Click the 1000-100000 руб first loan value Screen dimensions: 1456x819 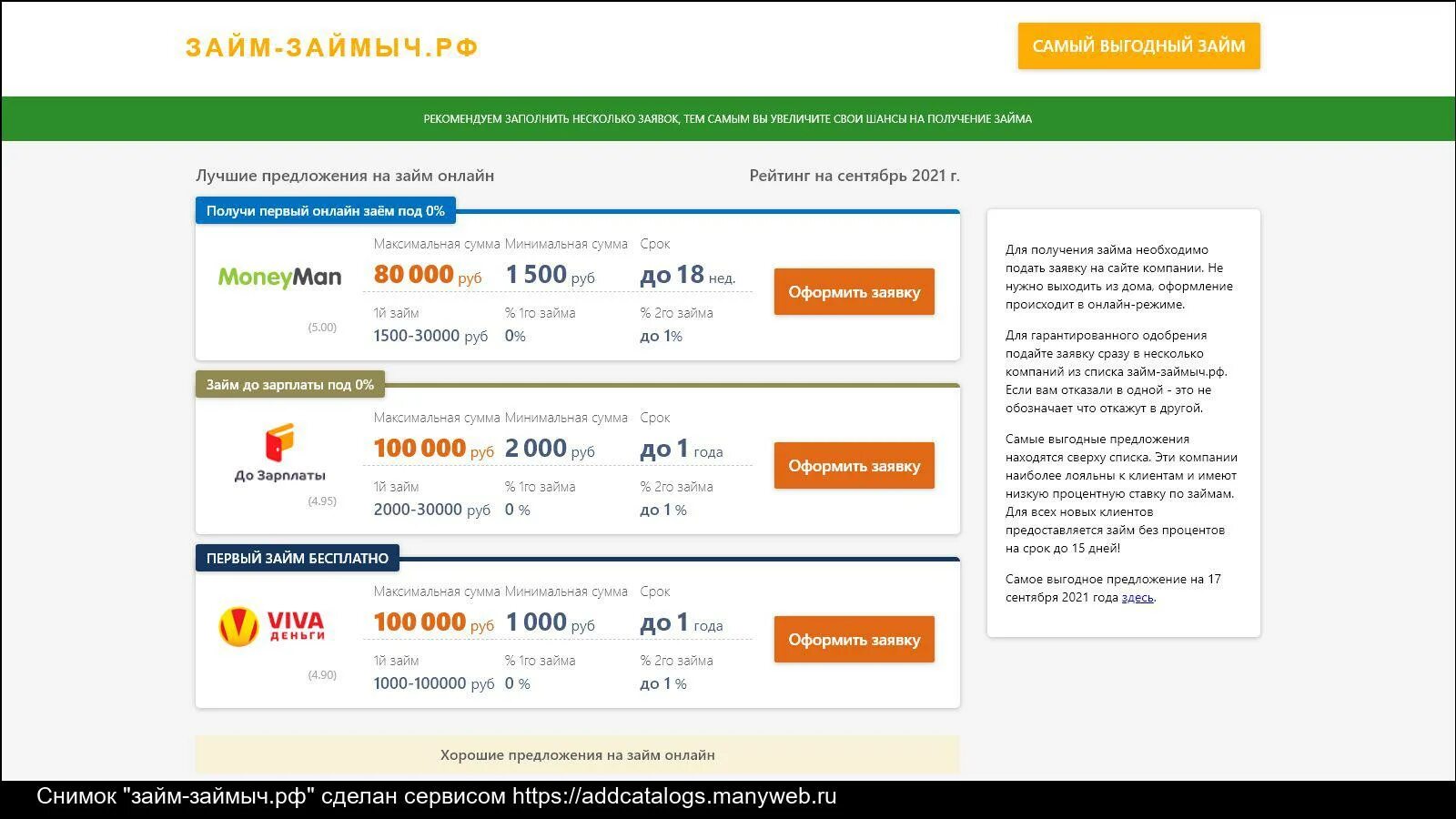coord(434,683)
